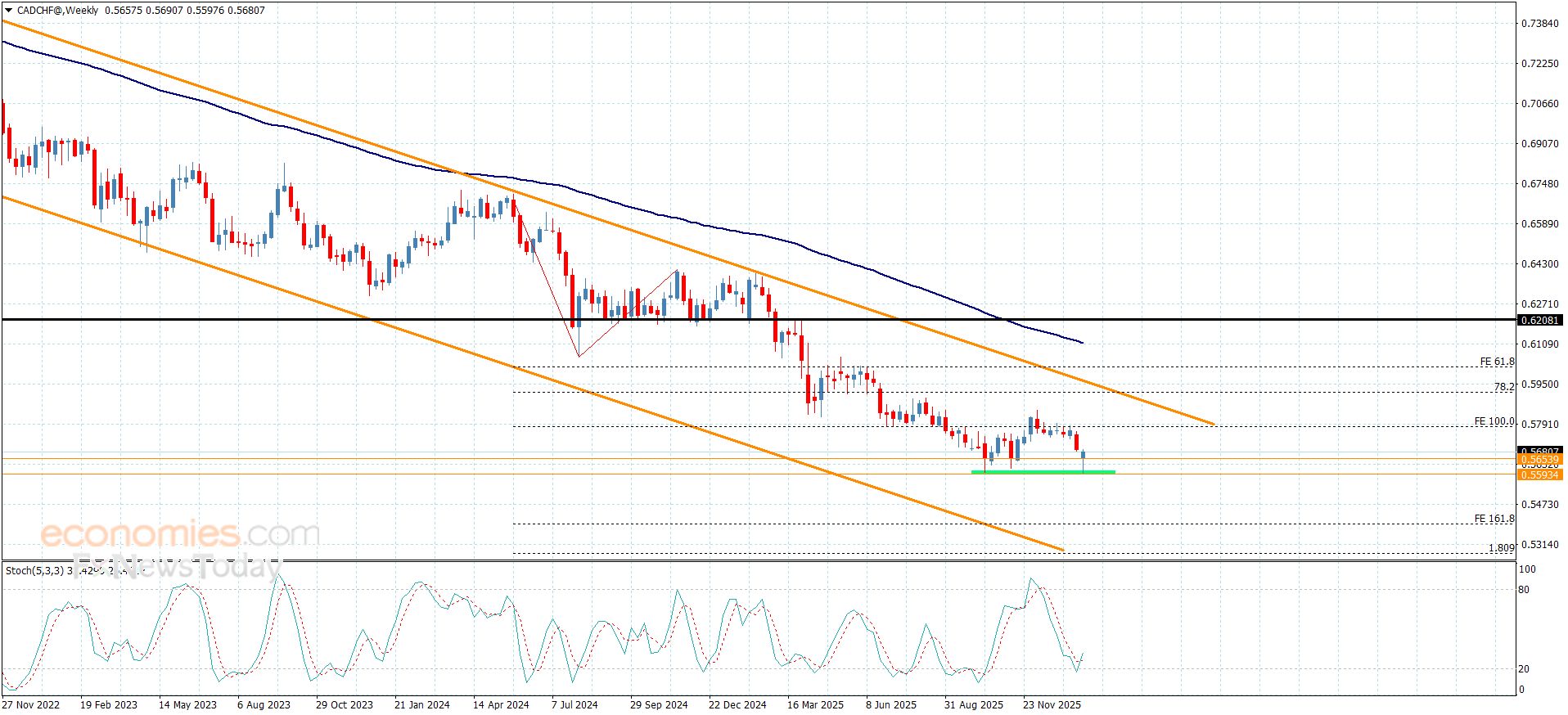Click the triangle arrow beside CADCHF@,Weekly title
The image size is (1568, 715).
pyautogui.click(x=9, y=11)
